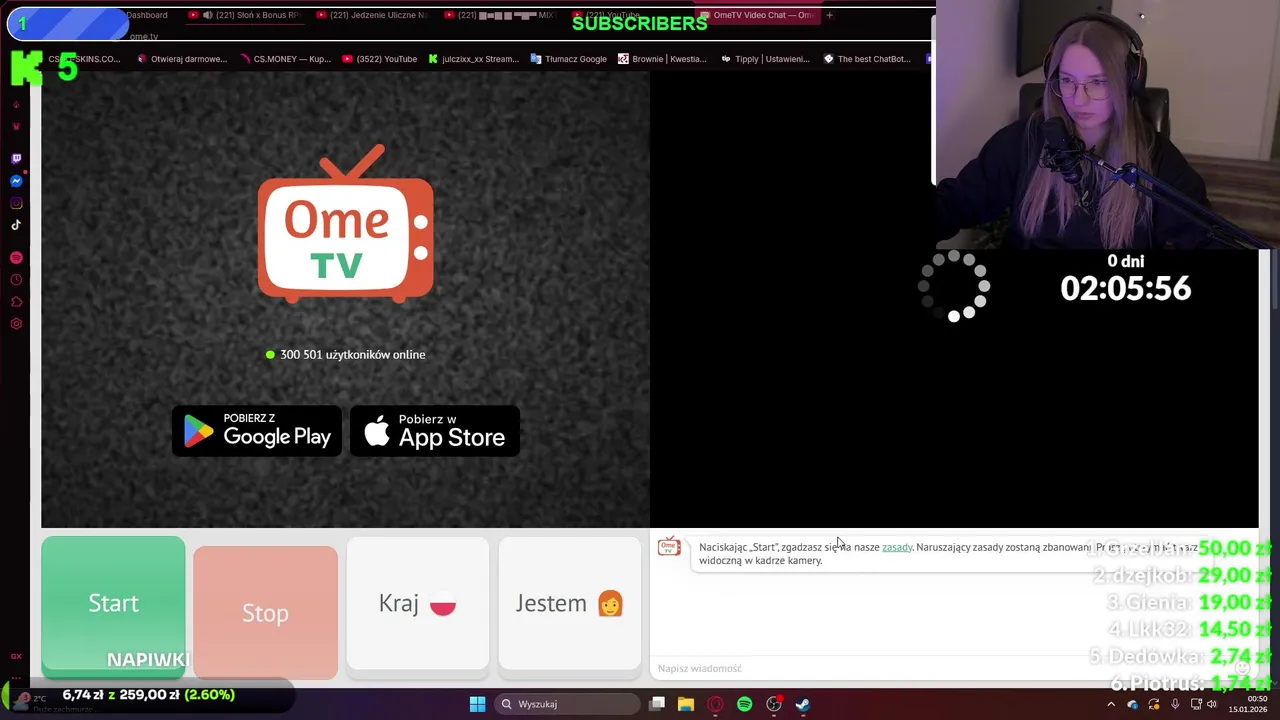Screen dimensions: 1280x720
Task: Open the Otwieraj darmowe bookmark
Action: tap(182, 59)
